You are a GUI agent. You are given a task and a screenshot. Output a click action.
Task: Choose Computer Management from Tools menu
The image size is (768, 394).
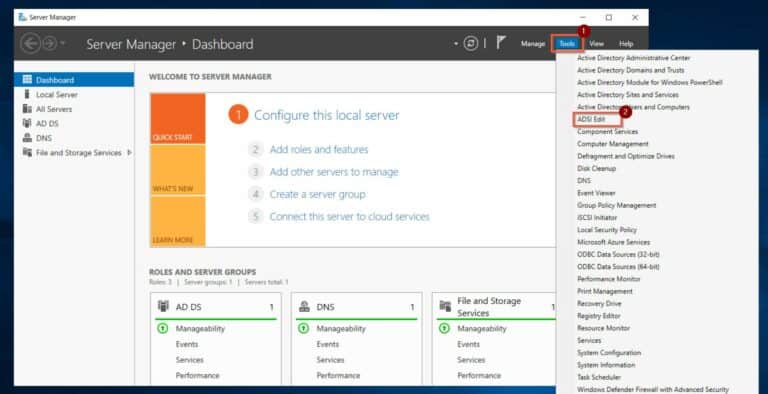(612, 144)
